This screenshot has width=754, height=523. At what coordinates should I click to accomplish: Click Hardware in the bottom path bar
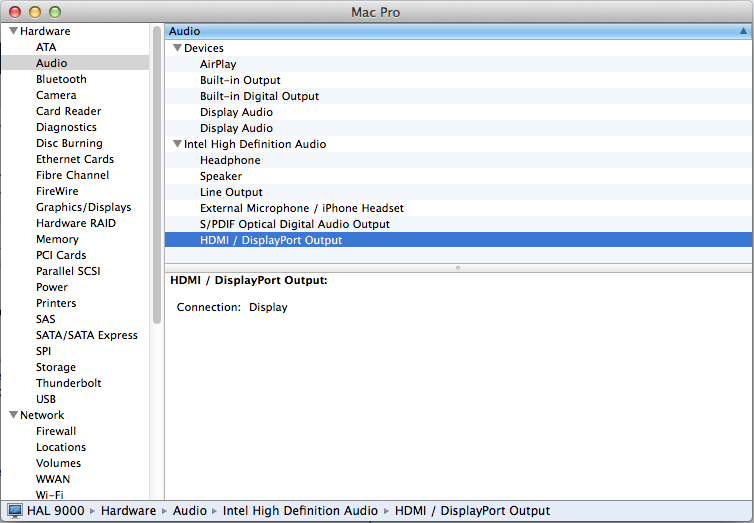[128, 511]
